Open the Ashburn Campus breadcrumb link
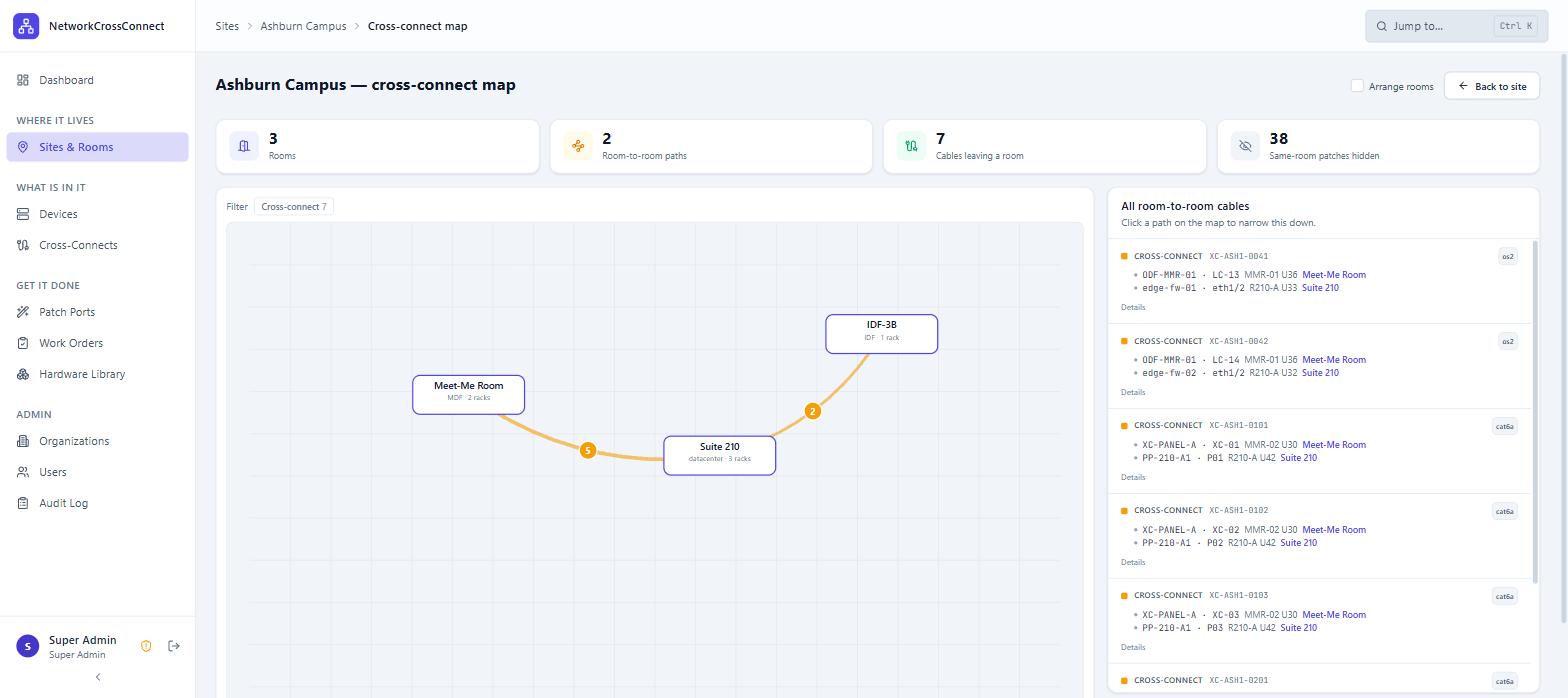 [303, 26]
